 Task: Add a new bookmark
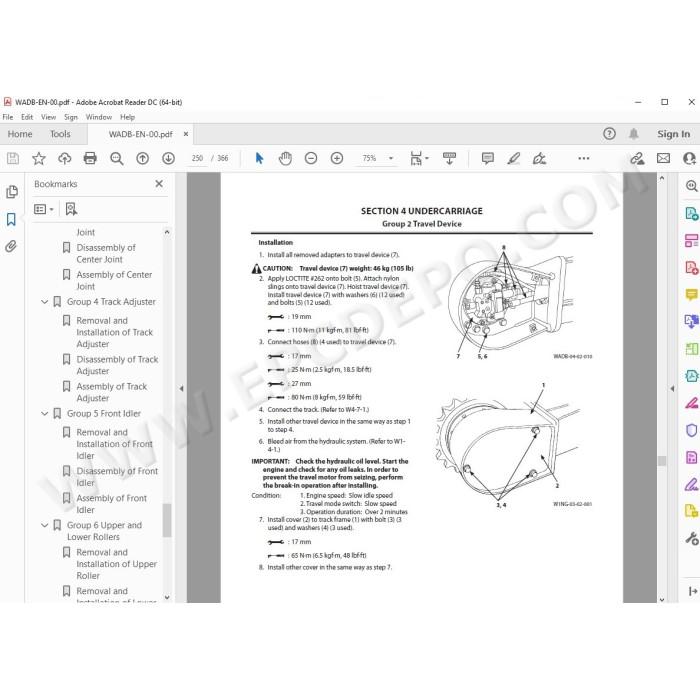tap(71, 209)
